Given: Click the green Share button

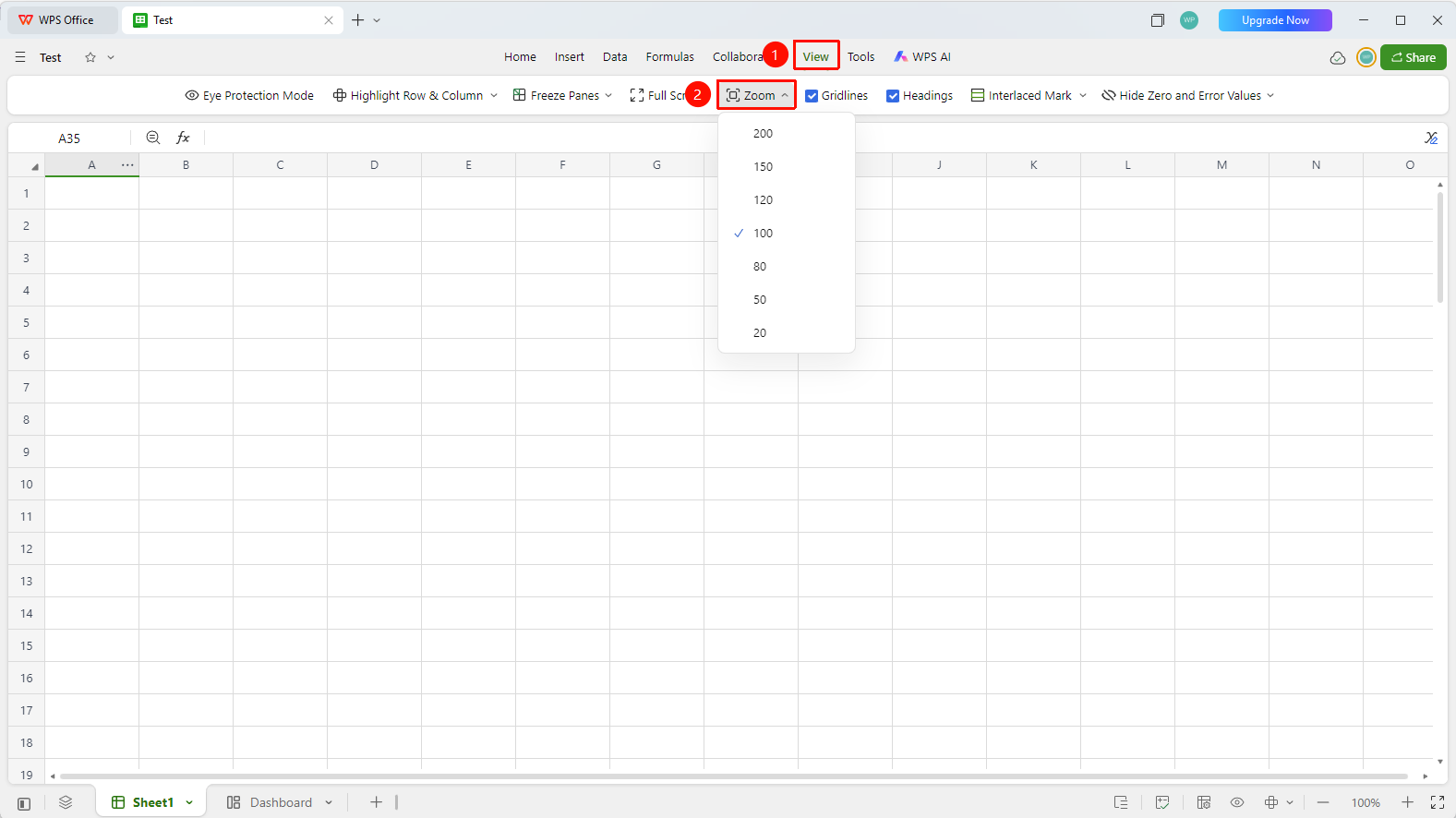Looking at the screenshot, I should pos(1413,57).
